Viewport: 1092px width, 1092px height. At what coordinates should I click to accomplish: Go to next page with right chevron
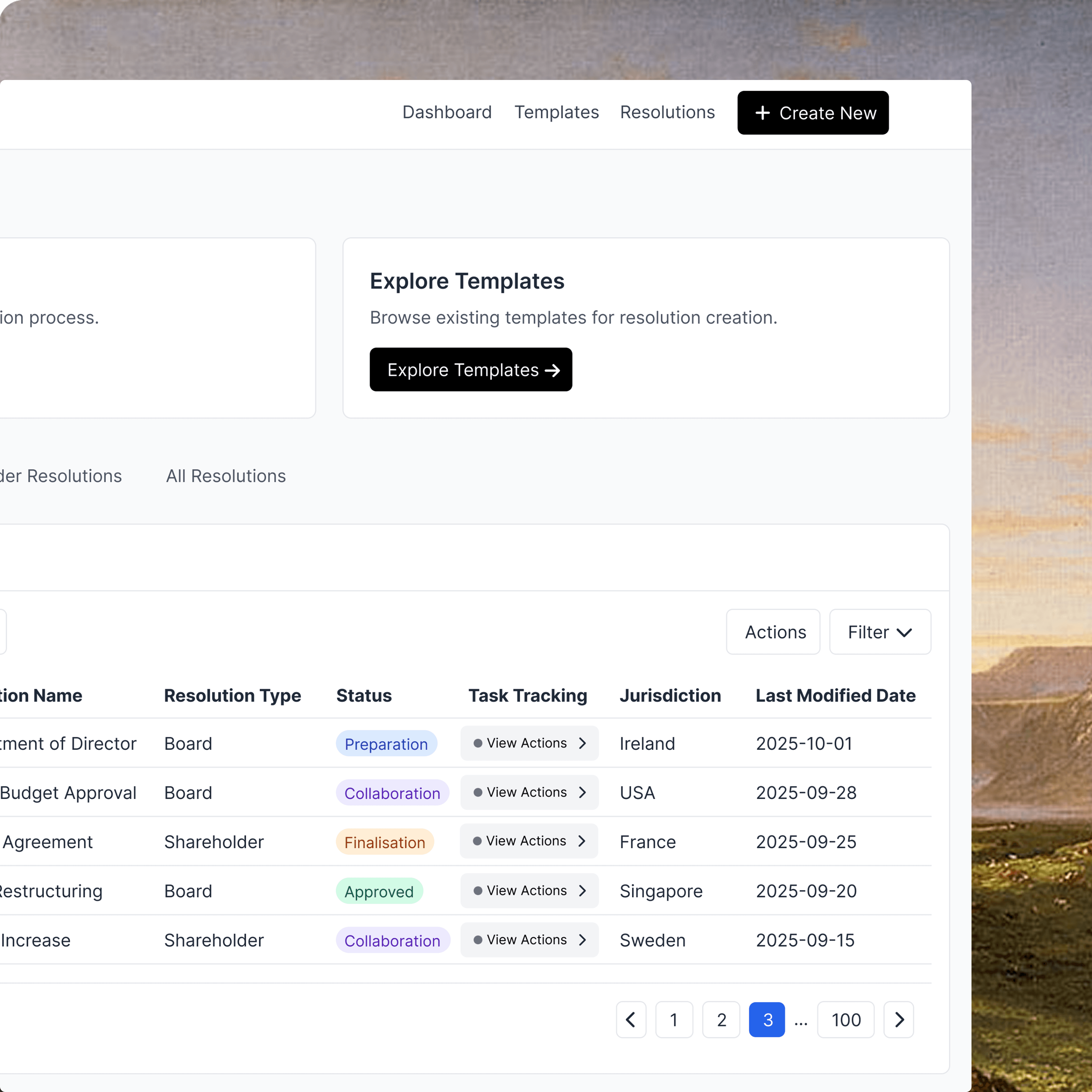pyautogui.click(x=899, y=1020)
